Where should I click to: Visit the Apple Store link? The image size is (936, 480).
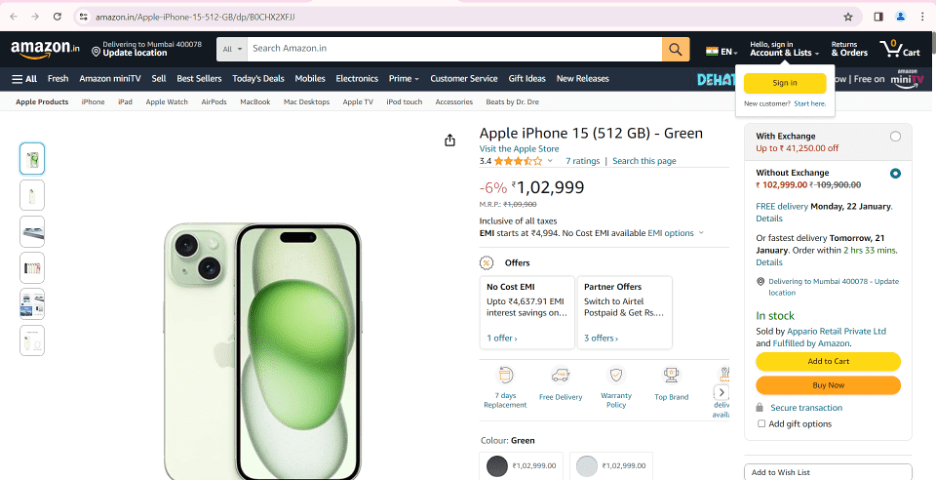[519, 149]
